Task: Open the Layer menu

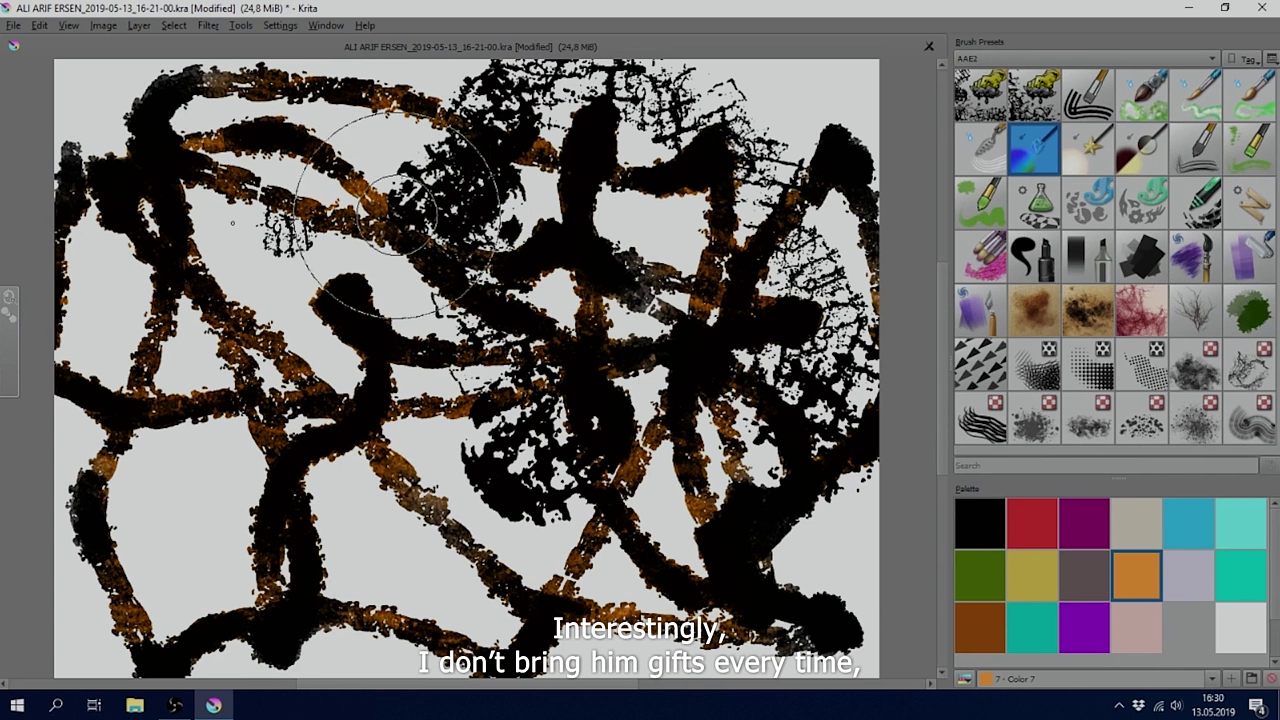Action: tap(139, 25)
